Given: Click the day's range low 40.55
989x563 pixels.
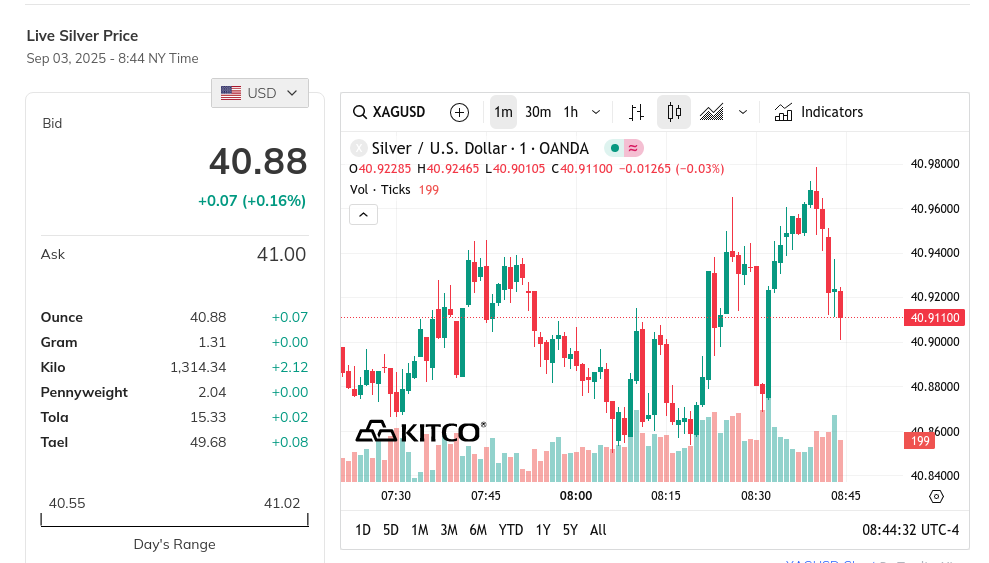Looking at the screenshot, I should pyautogui.click(x=67, y=503).
